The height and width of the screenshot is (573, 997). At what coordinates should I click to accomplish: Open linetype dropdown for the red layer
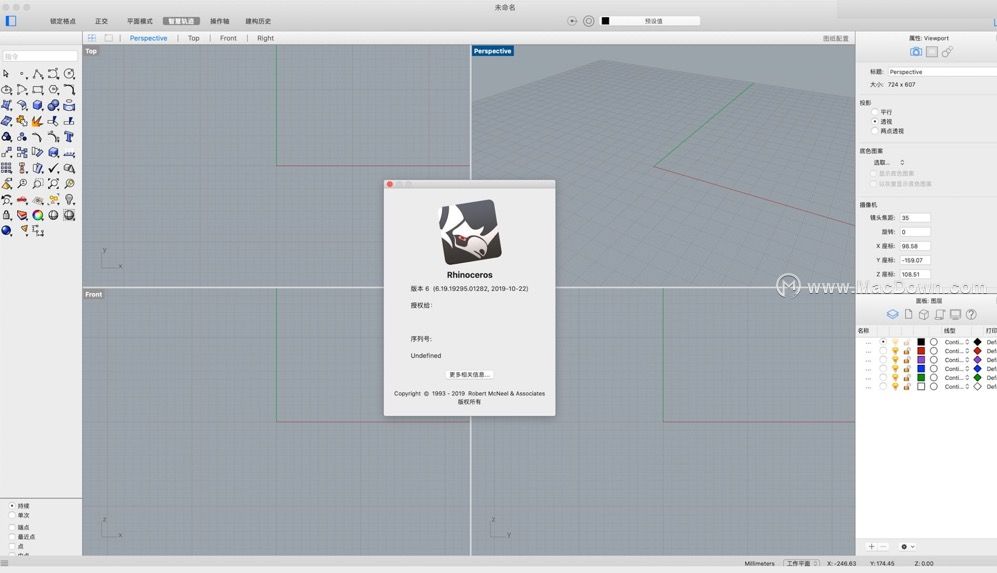tap(957, 351)
